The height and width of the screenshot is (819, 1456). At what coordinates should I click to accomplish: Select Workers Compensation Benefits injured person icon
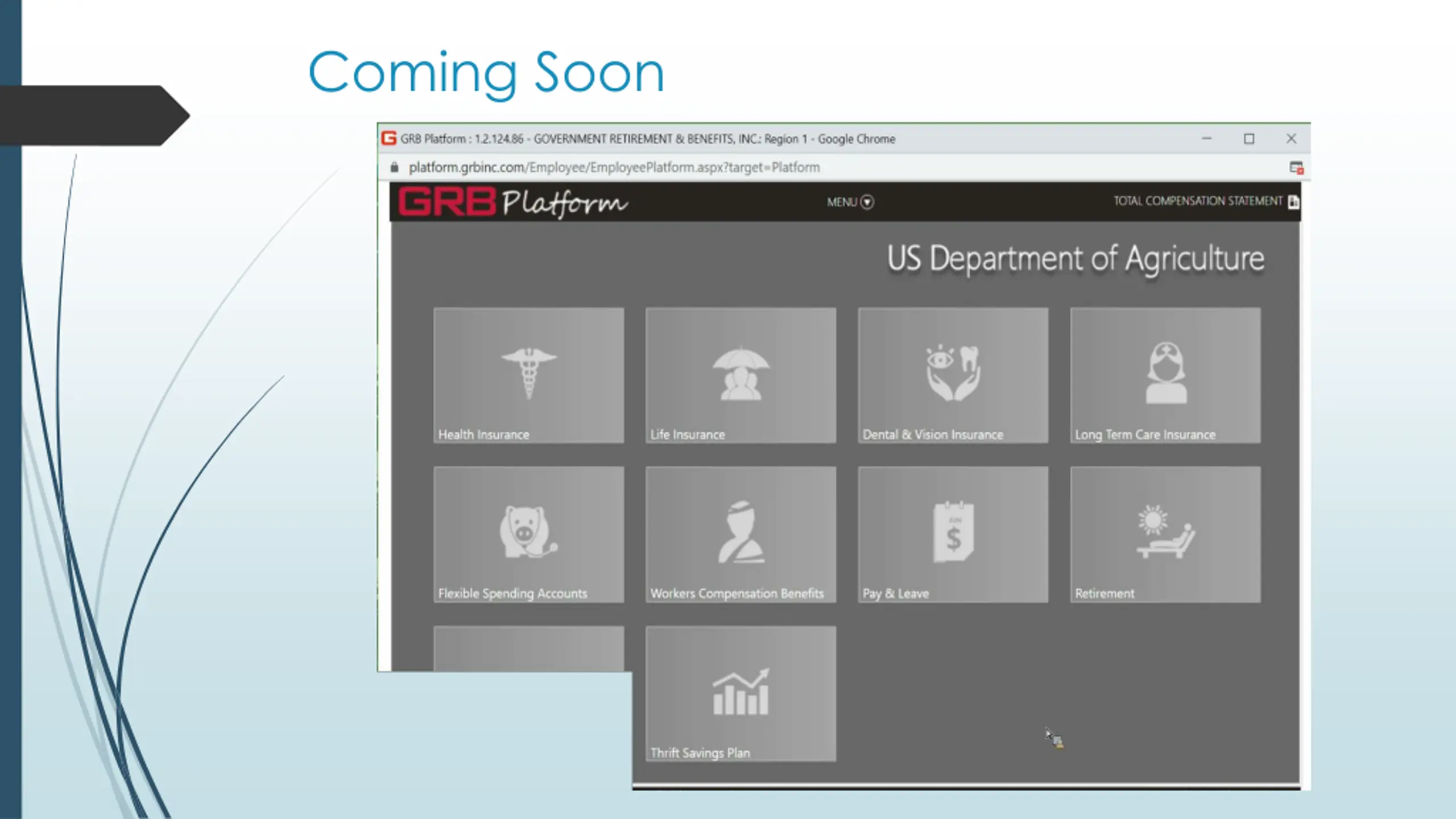pos(741,532)
